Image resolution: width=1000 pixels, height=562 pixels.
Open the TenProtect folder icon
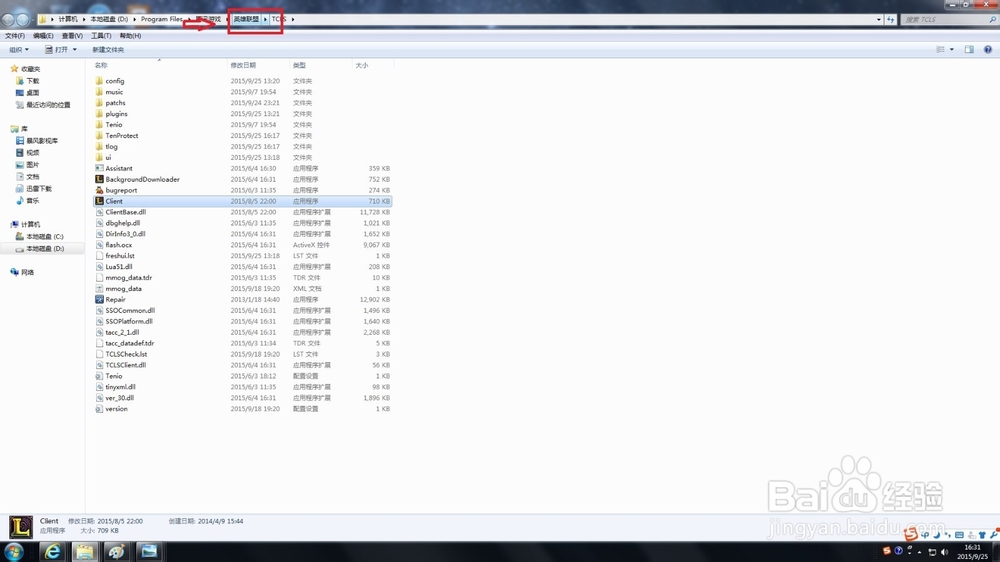99,135
